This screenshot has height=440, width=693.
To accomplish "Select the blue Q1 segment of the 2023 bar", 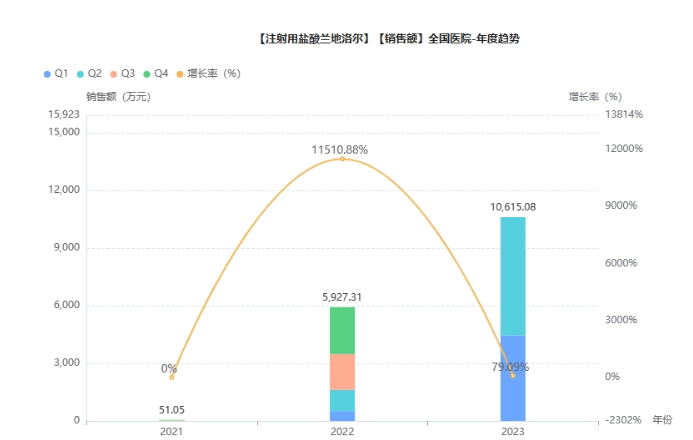I will 513,378.
